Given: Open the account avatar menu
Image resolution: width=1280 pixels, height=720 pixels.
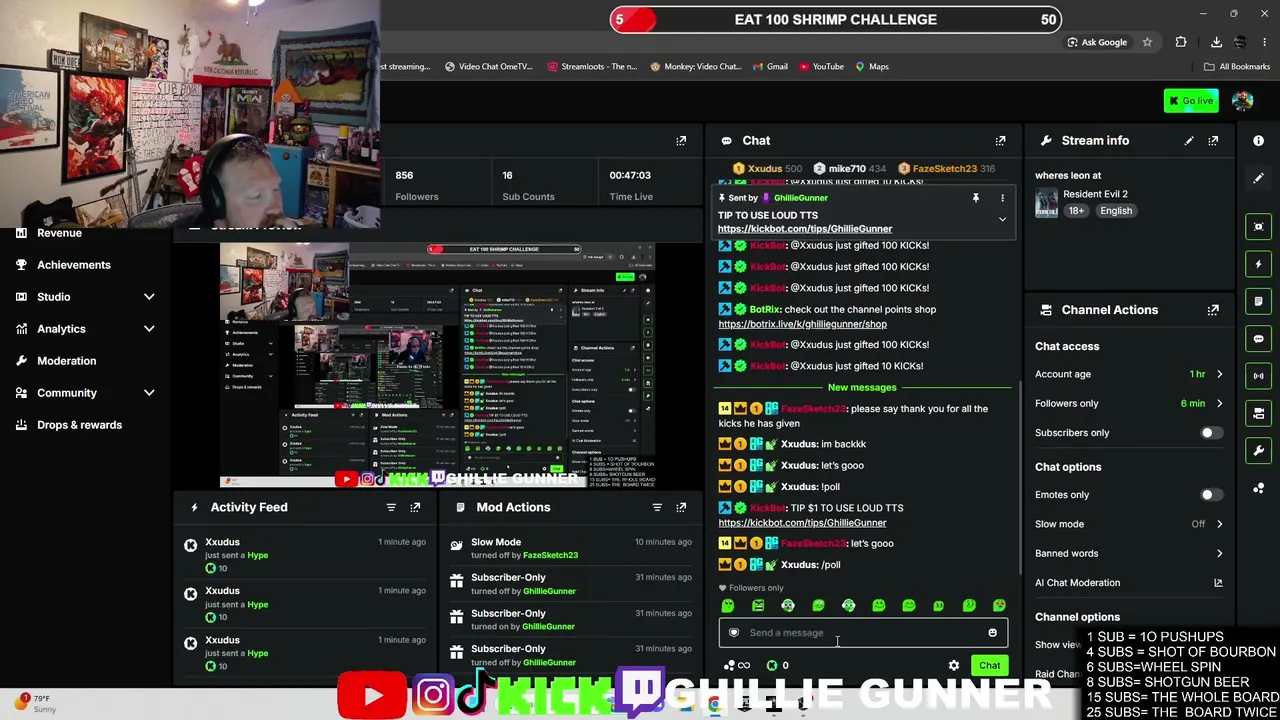Looking at the screenshot, I should click(x=1243, y=101).
